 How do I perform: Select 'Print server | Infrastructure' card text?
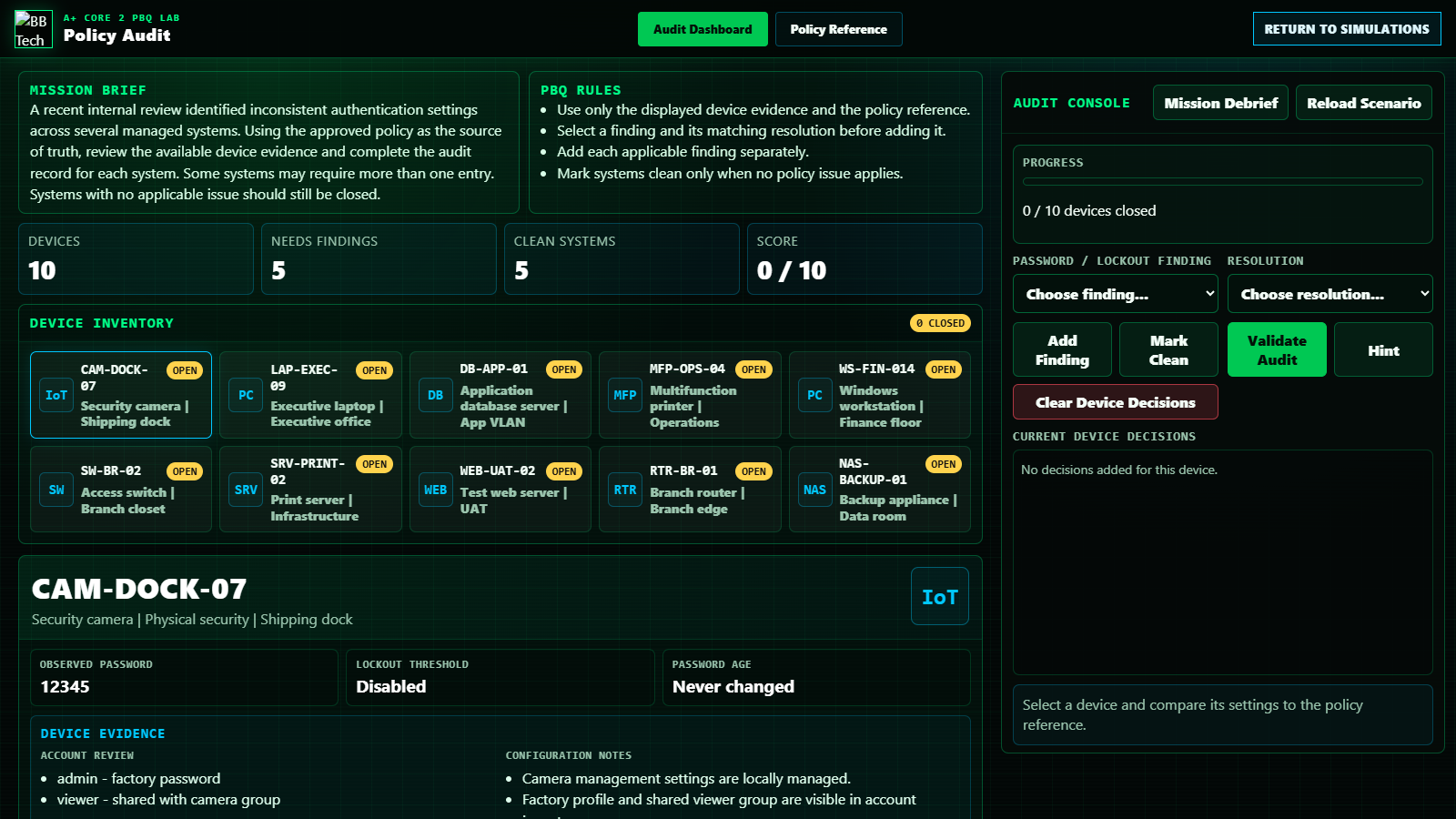314,508
